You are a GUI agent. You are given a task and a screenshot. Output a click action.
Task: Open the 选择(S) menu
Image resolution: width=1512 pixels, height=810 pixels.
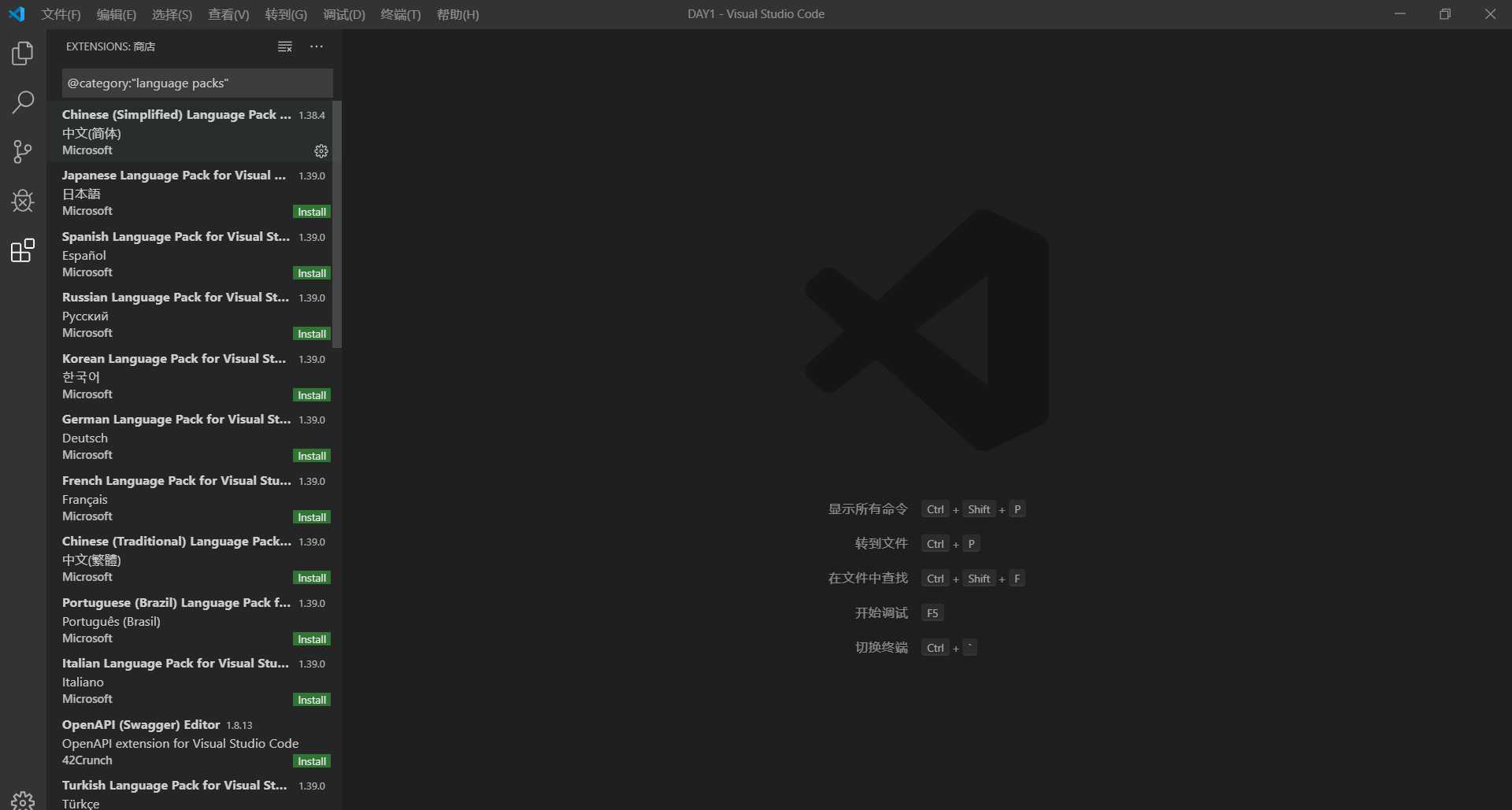(x=172, y=14)
